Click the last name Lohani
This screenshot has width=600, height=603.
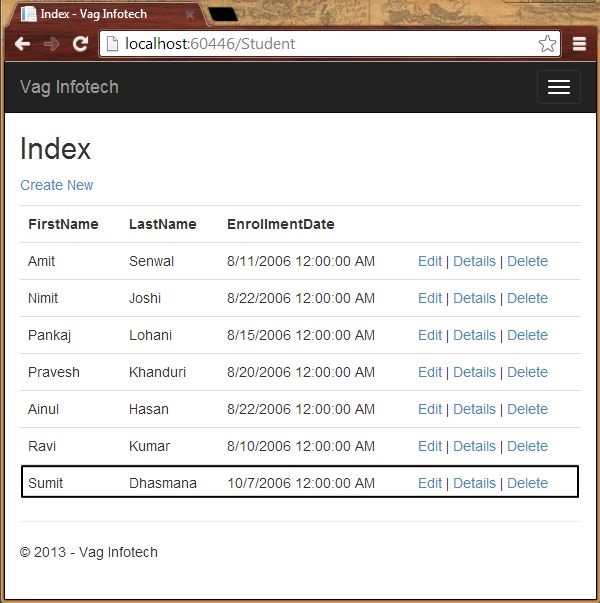point(150,335)
